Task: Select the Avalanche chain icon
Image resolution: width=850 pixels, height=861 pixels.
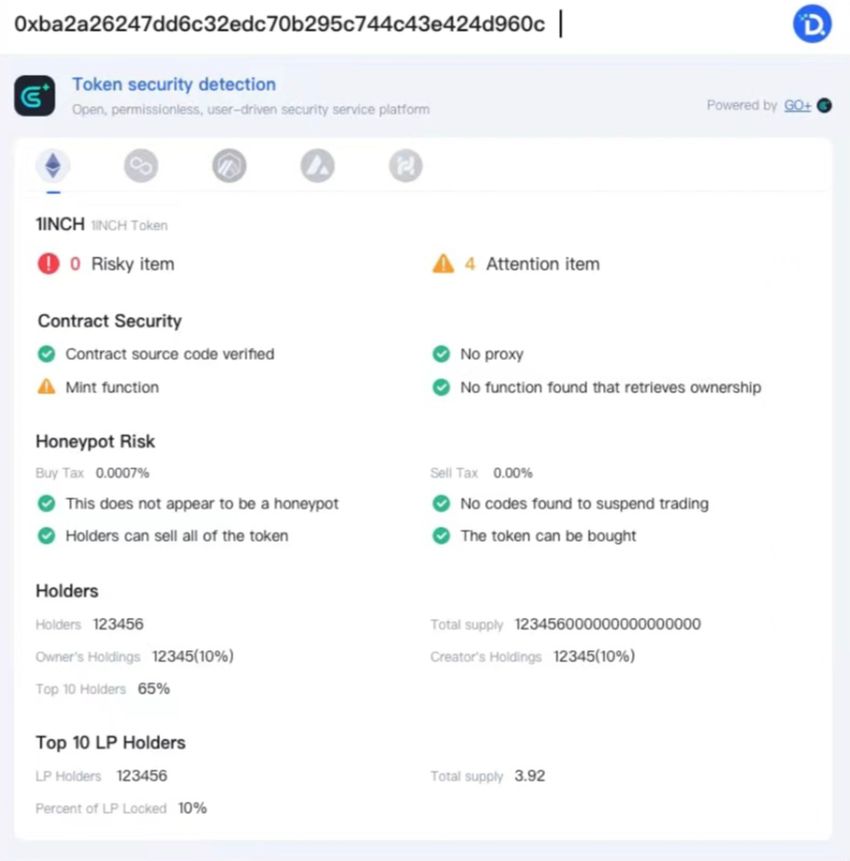Action: 317,165
